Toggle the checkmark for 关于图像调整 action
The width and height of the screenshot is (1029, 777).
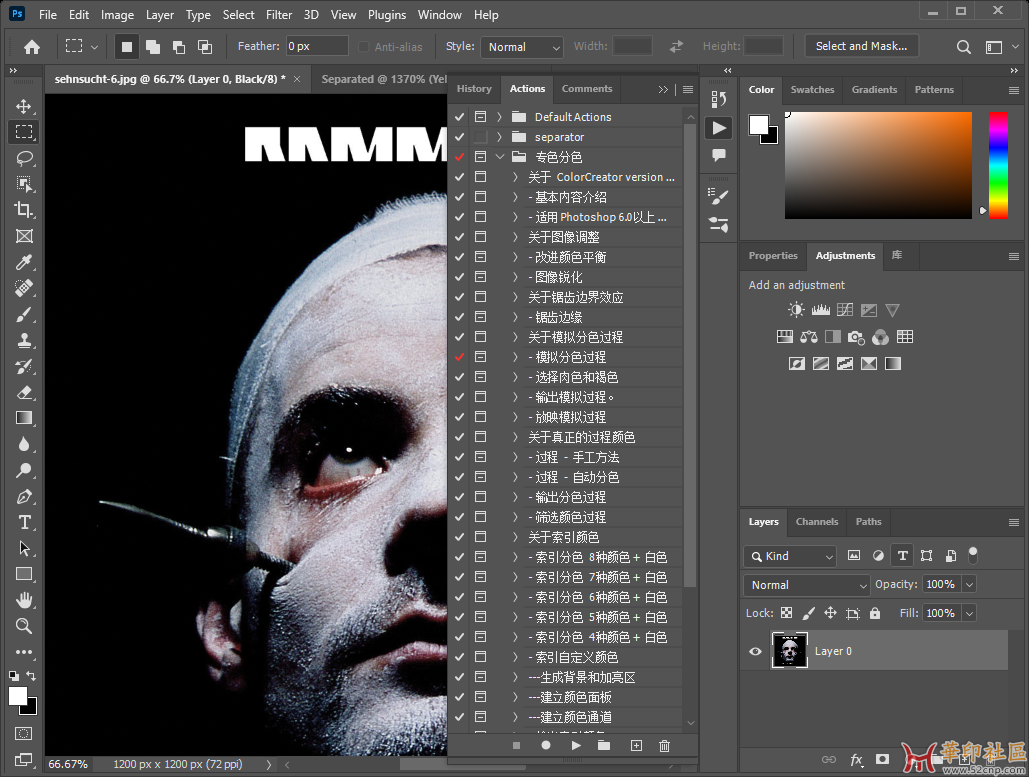(459, 237)
